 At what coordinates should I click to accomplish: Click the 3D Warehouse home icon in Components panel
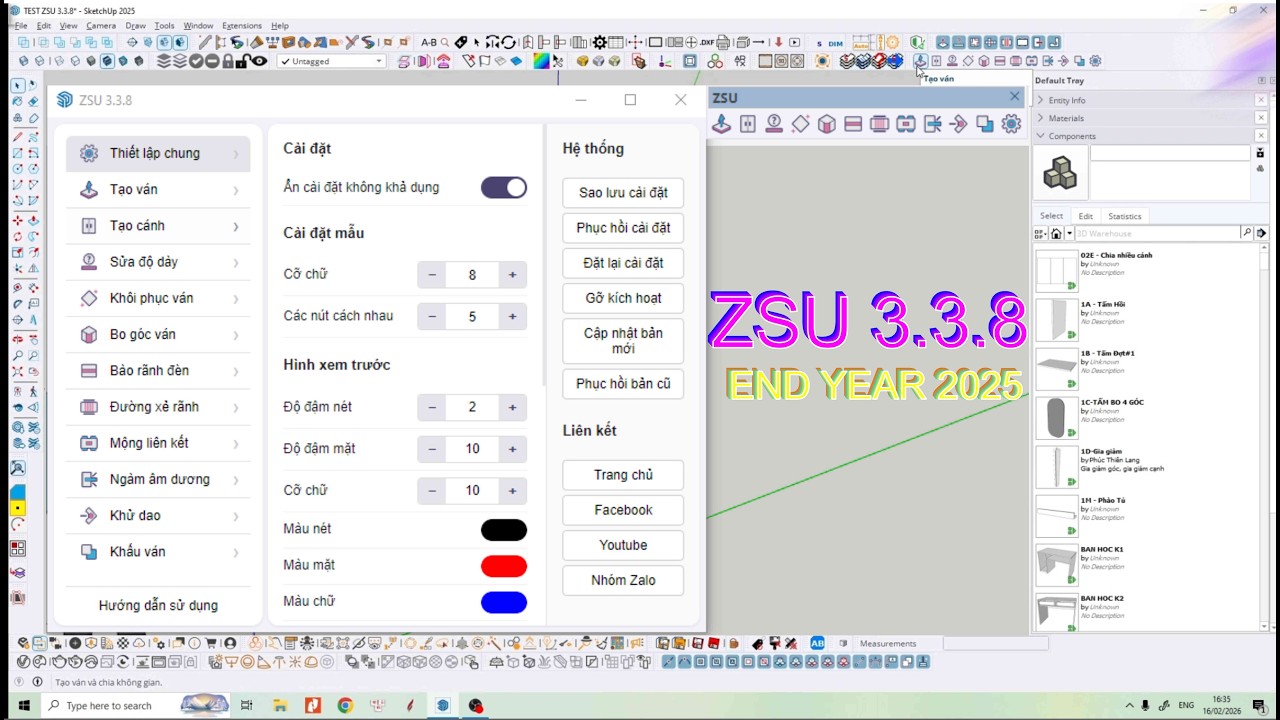[1056, 233]
